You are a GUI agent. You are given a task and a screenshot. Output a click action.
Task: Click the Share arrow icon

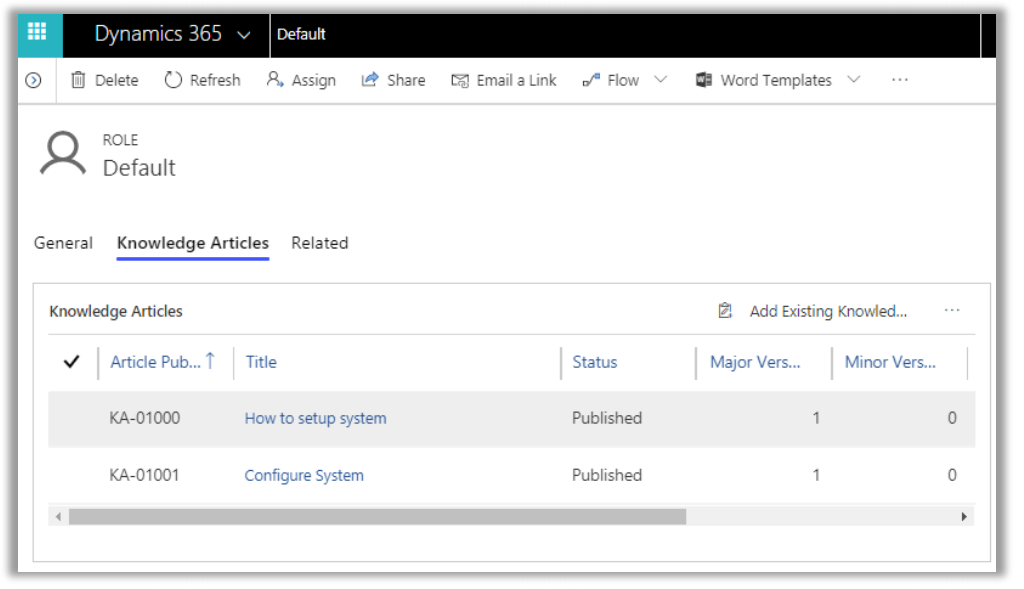pyautogui.click(x=370, y=80)
